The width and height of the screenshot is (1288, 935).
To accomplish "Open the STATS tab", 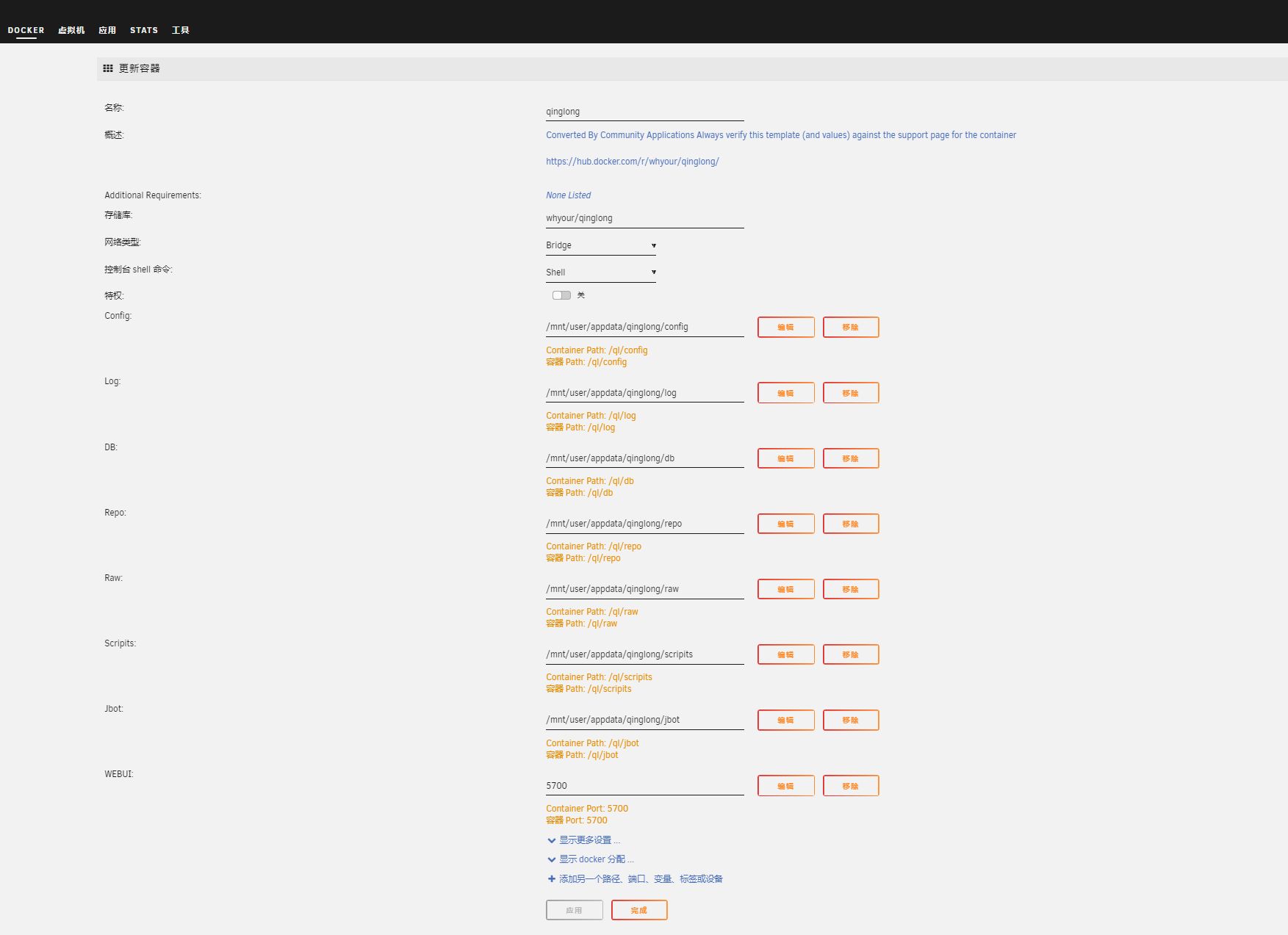I will pos(144,30).
